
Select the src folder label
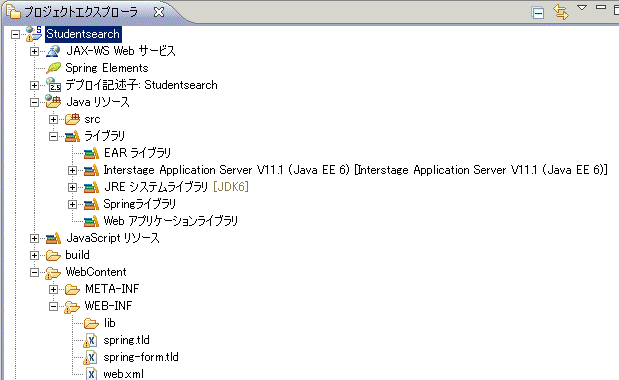92,119
